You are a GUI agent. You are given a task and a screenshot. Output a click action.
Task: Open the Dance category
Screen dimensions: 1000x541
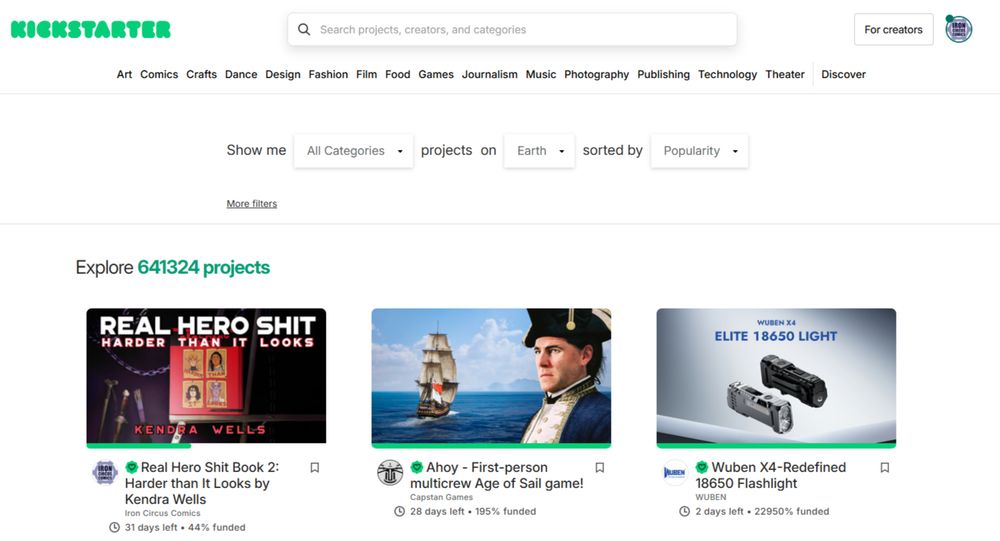coord(241,75)
